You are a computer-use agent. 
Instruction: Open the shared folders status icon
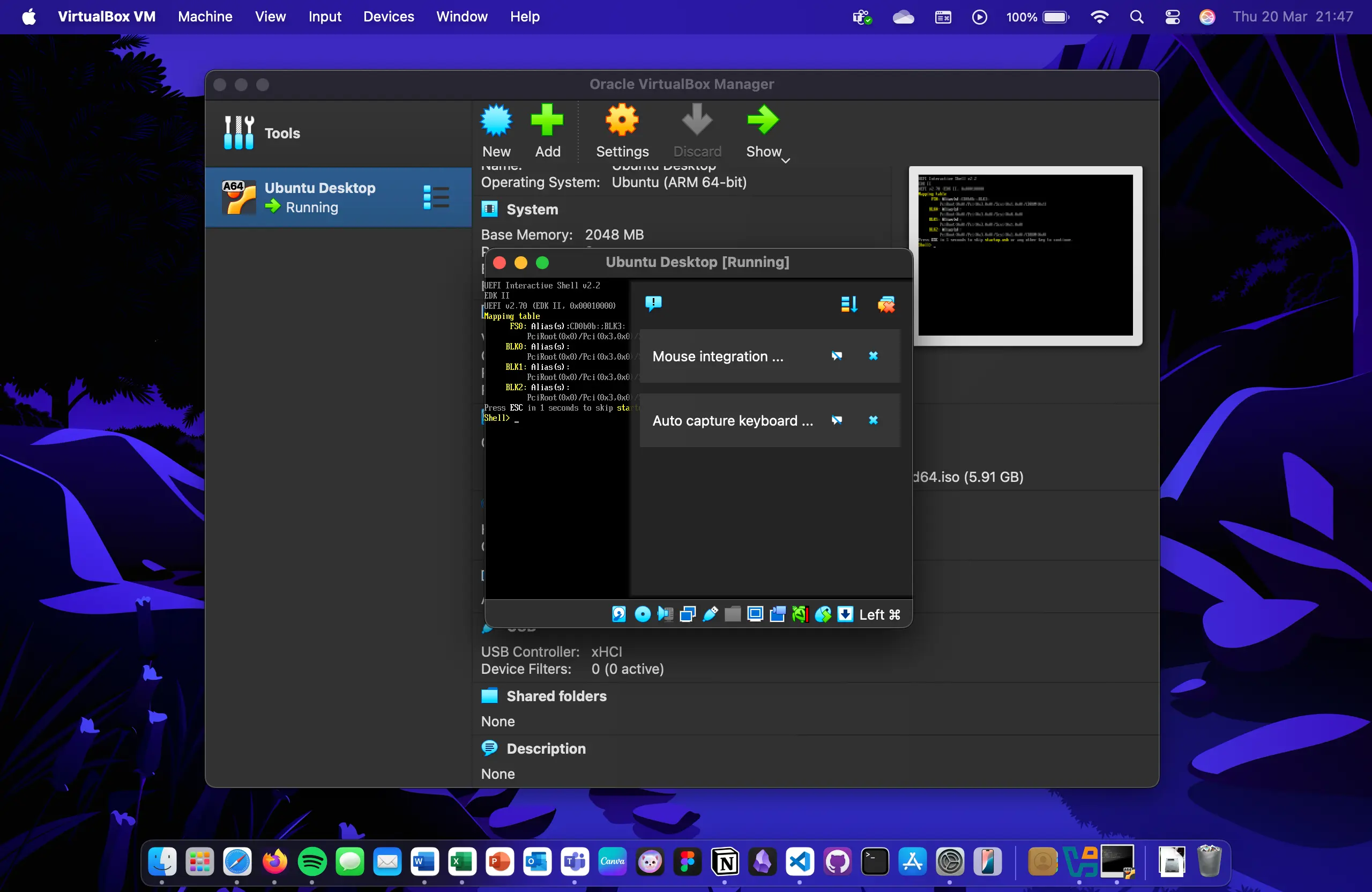coord(732,613)
